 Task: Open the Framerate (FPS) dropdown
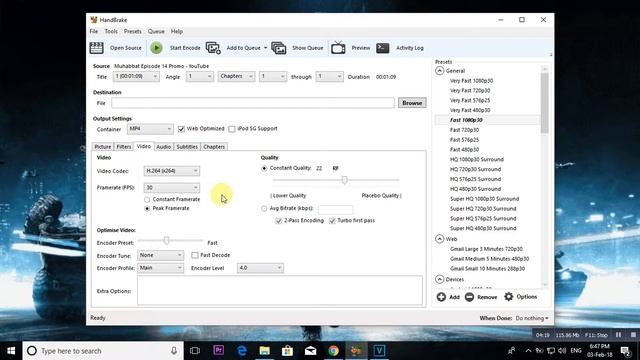coord(171,187)
